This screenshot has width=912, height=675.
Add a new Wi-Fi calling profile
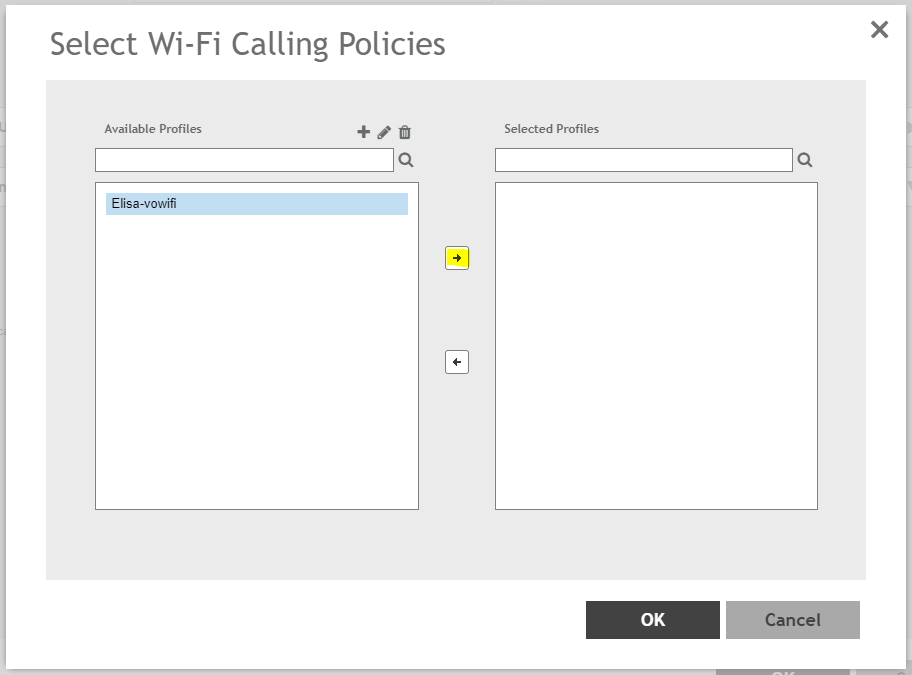pyautogui.click(x=363, y=132)
